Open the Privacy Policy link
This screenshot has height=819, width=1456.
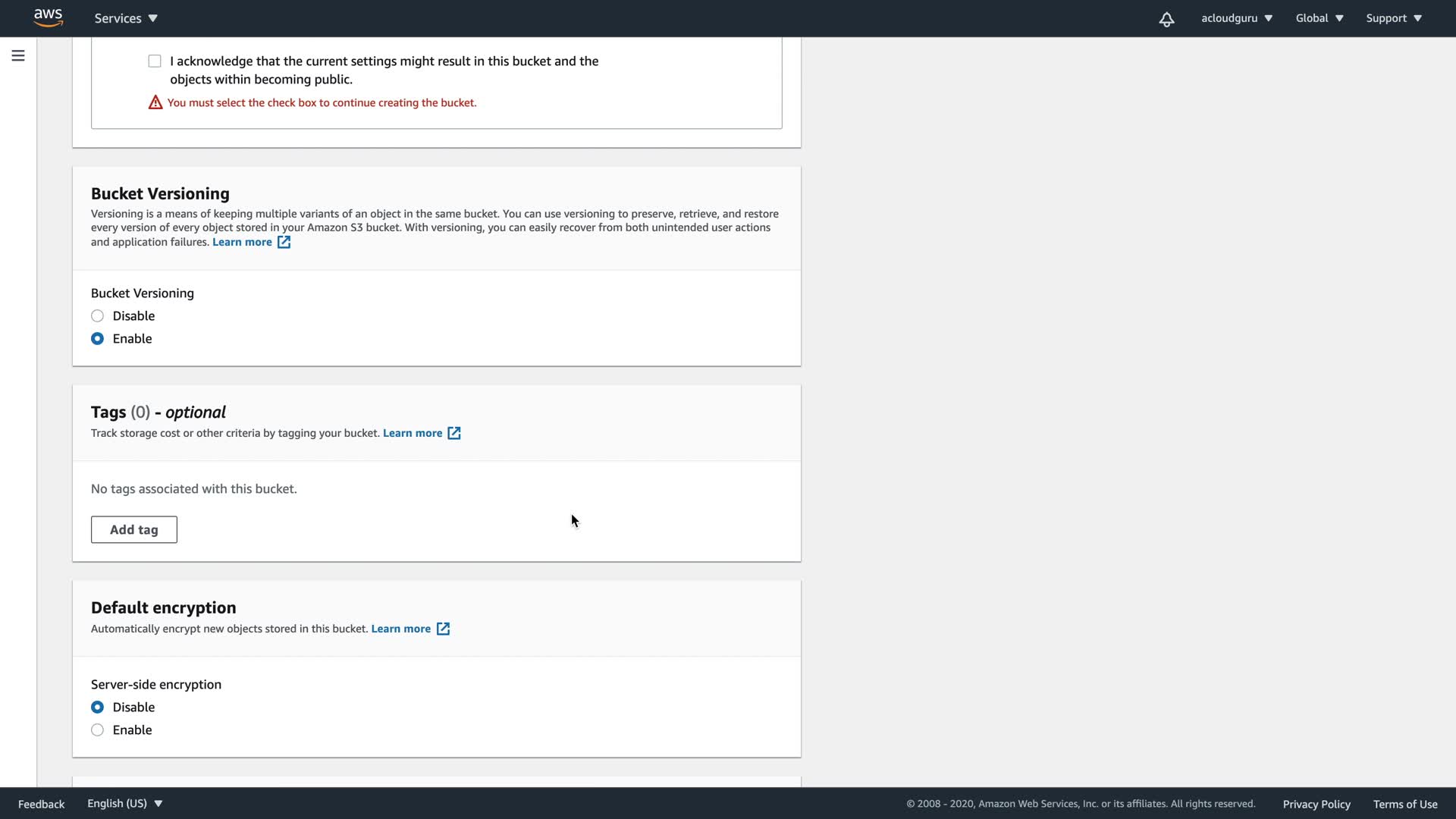click(1316, 805)
